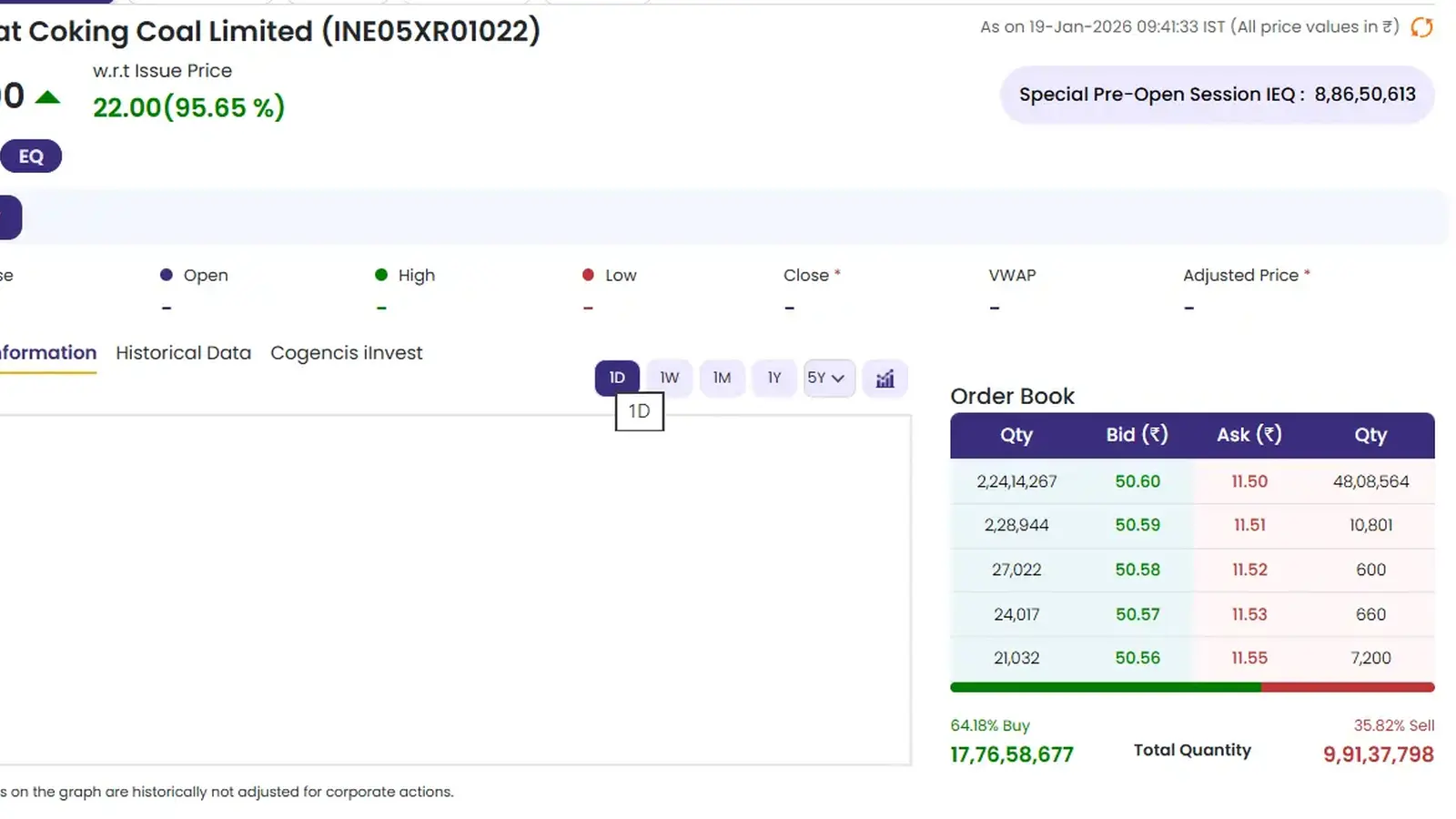Click the top ask price 11.50
The width and height of the screenshot is (1456, 819).
[x=1249, y=481]
